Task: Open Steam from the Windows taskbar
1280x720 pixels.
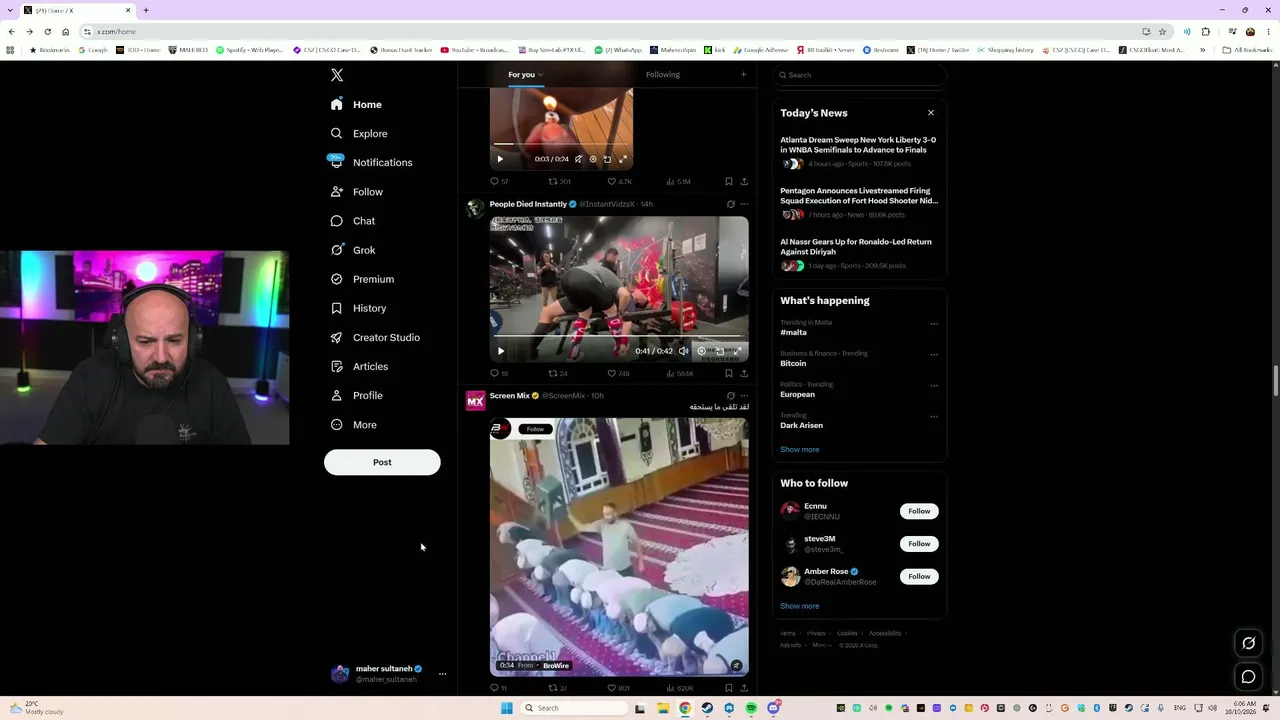Action: coord(707,708)
